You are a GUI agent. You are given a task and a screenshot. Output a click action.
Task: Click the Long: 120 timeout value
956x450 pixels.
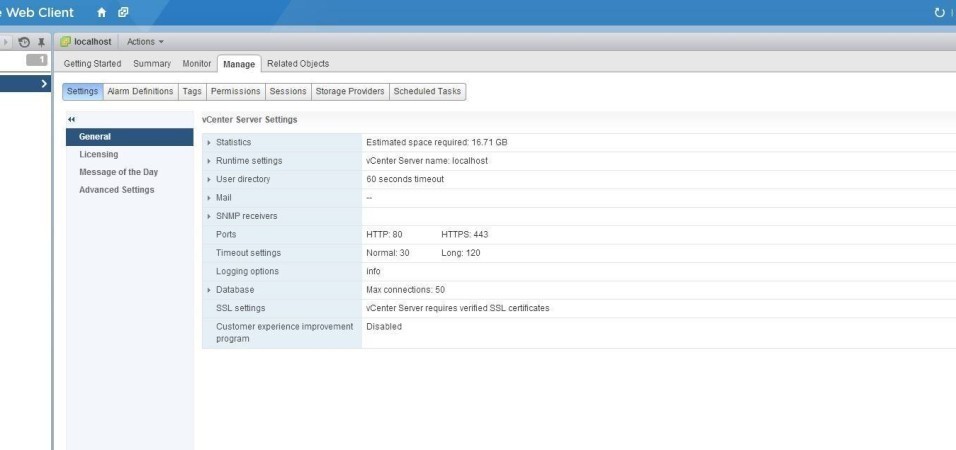pyautogui.click(x=460, y=253)
